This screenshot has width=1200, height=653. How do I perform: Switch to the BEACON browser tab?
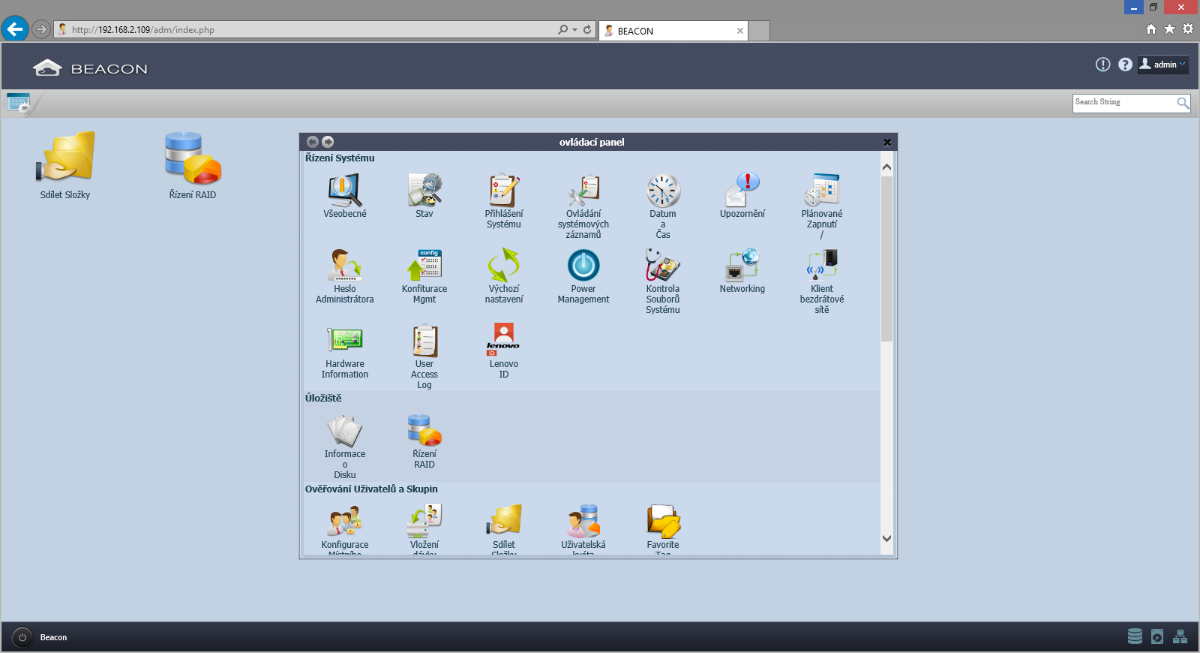point(670,31)
